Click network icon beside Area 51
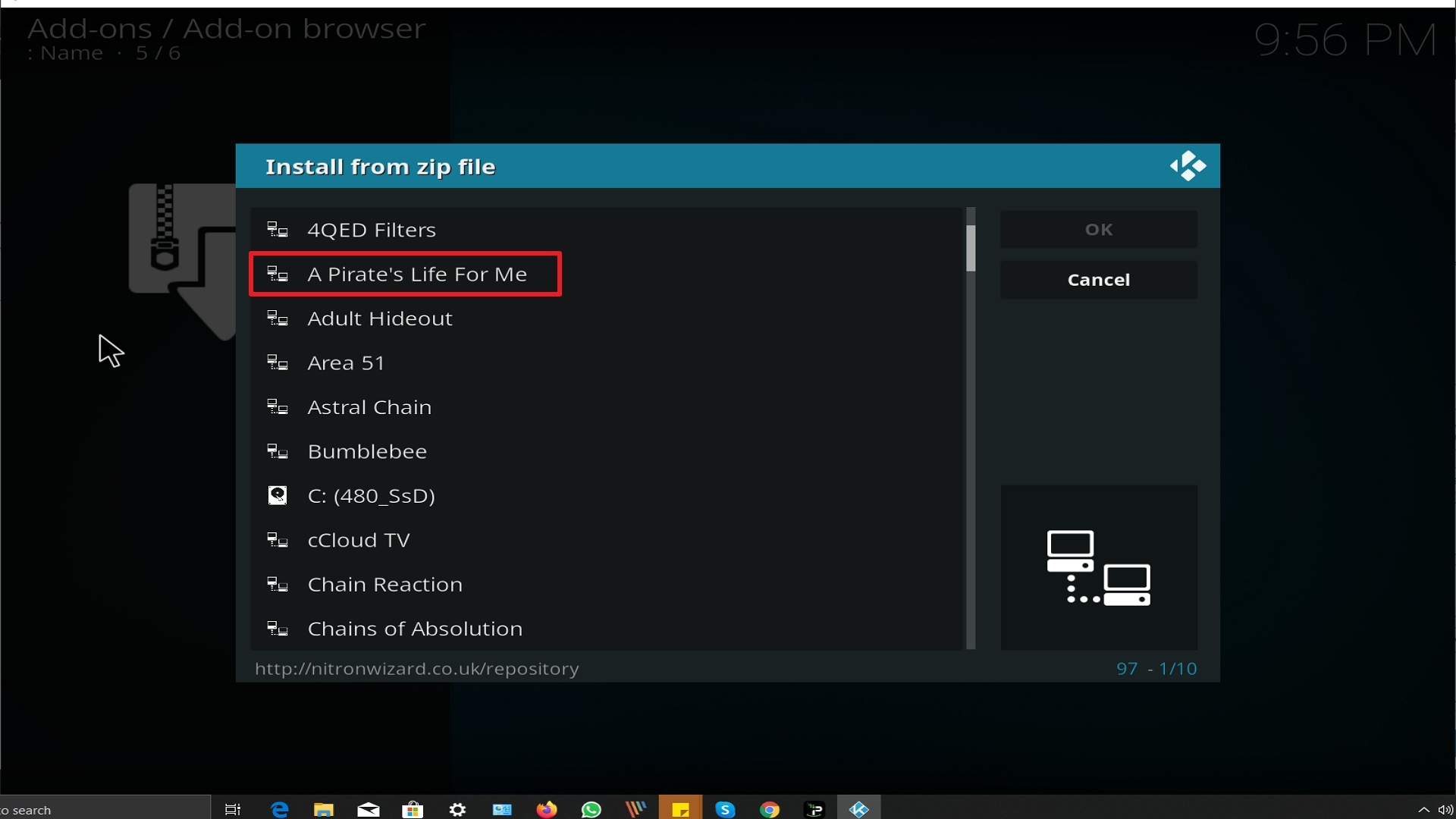Viewport: 1456px width, 819px height. coord(278,362)
